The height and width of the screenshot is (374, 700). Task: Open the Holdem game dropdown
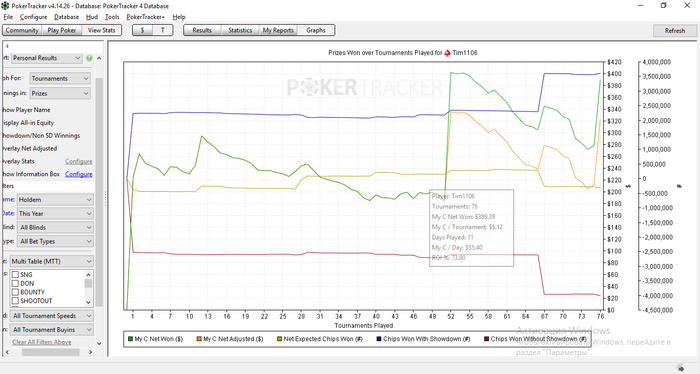tap(55, 199)
